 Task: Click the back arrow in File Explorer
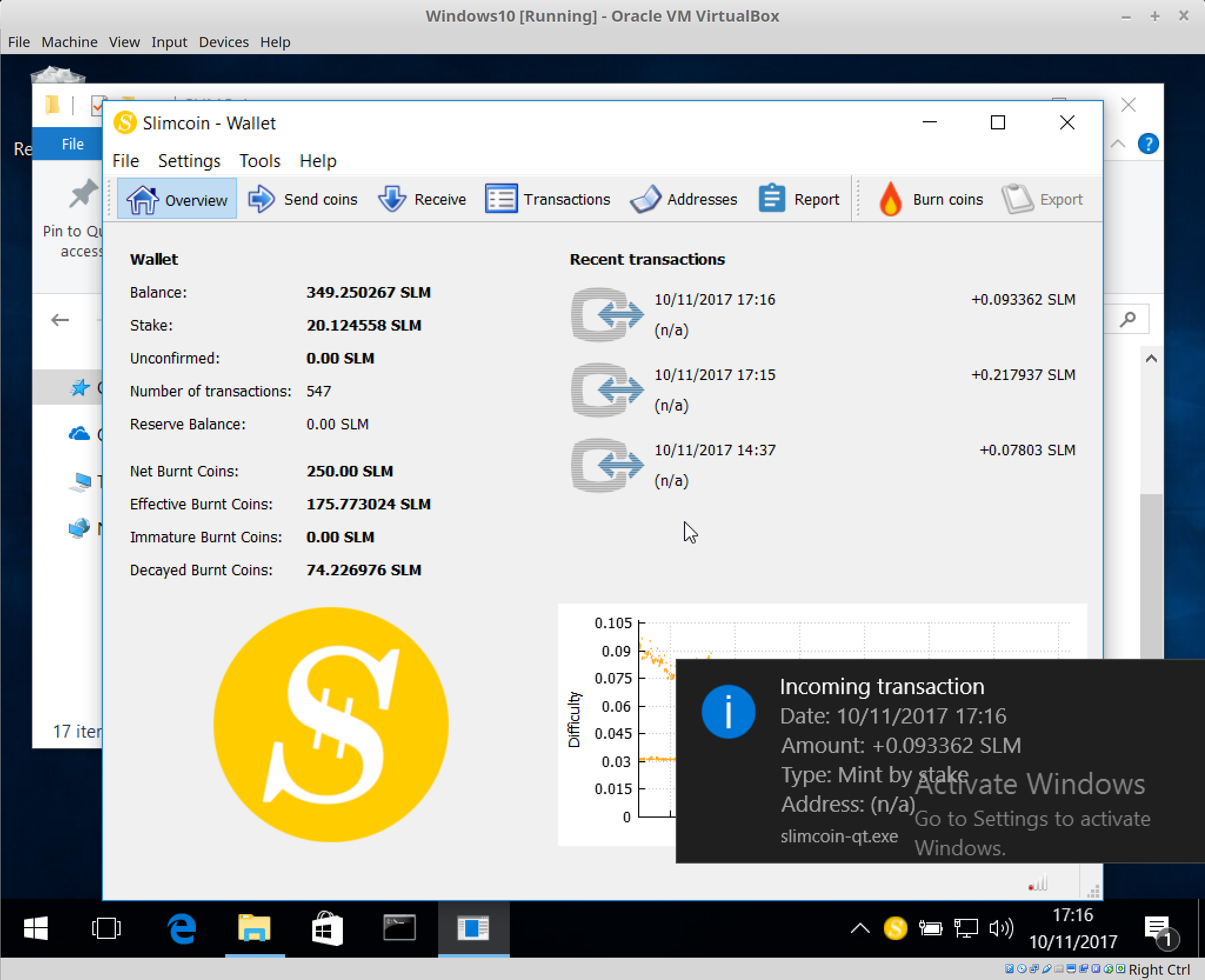60,320
